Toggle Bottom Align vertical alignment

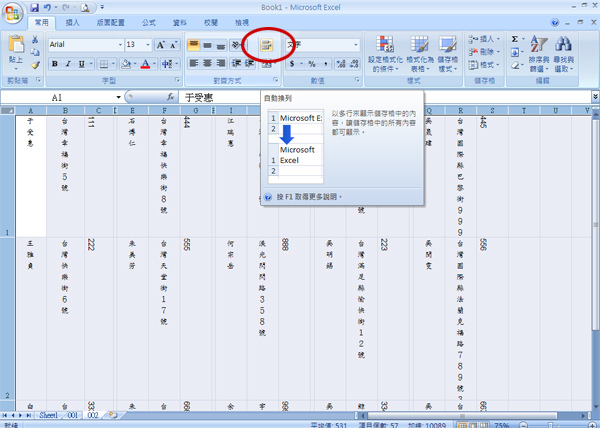point(220,45)
